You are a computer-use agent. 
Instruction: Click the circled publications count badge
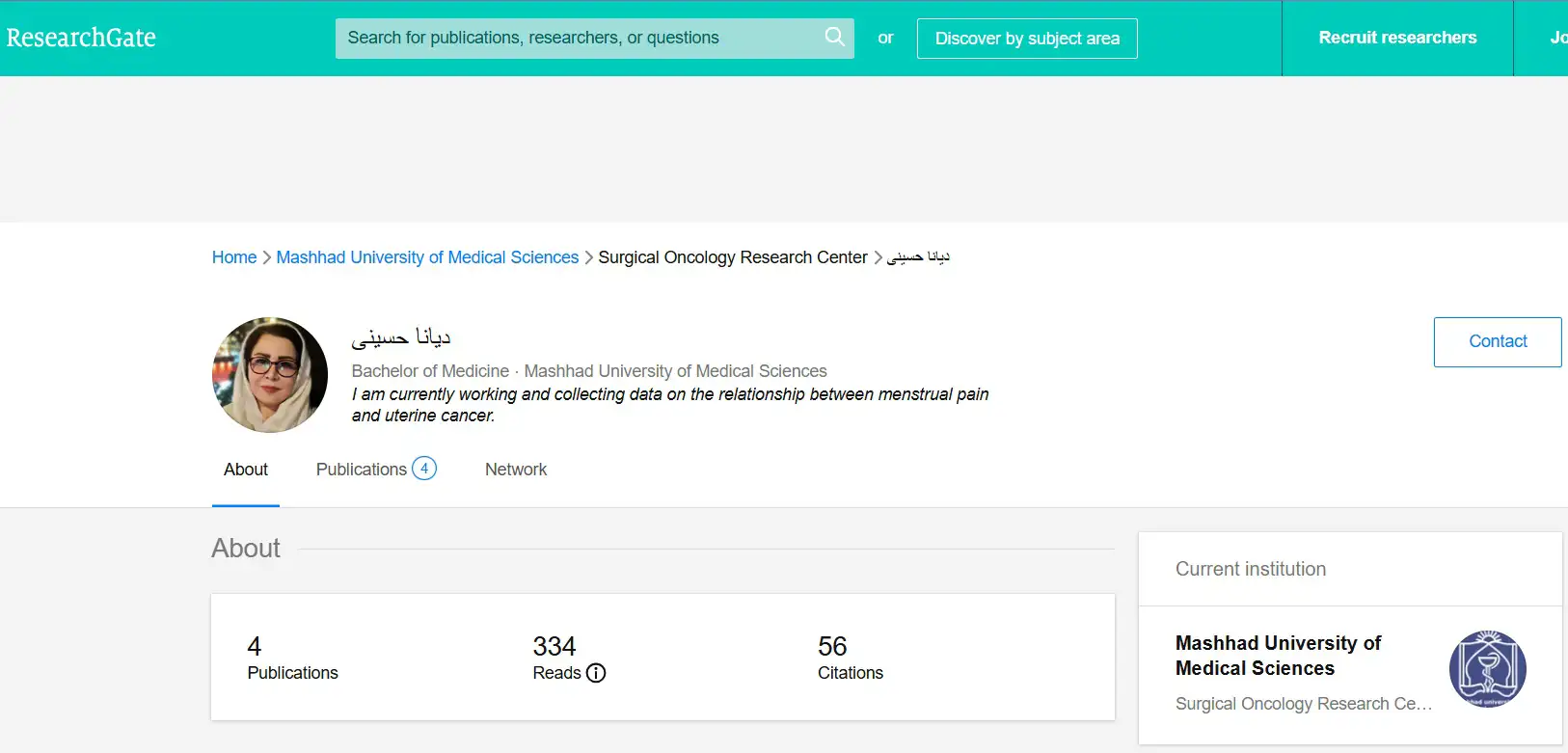tap(424, 469)
